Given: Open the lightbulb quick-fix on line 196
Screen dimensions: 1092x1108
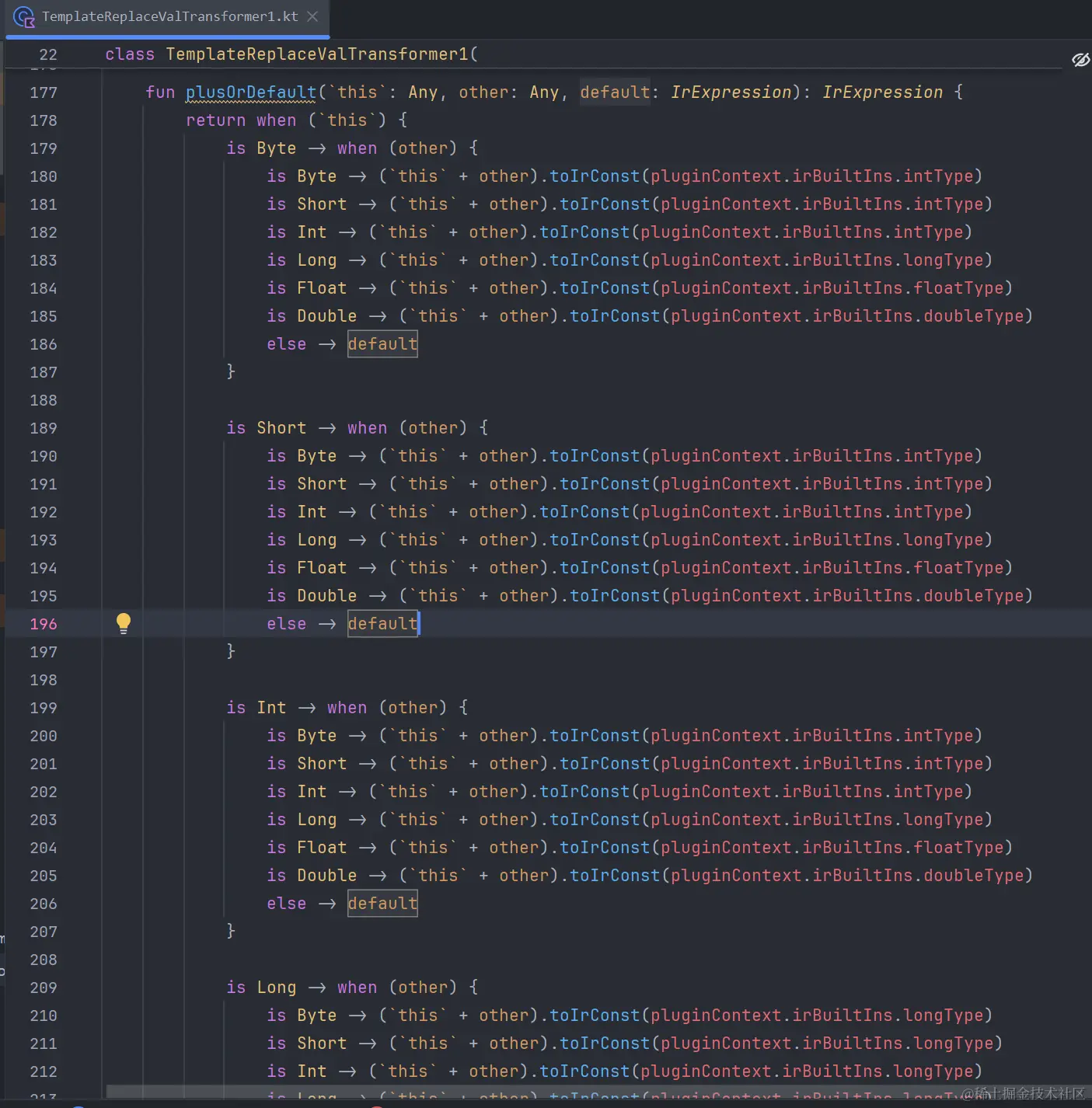Looking at the screenshot, I should (x=124, y=623).
